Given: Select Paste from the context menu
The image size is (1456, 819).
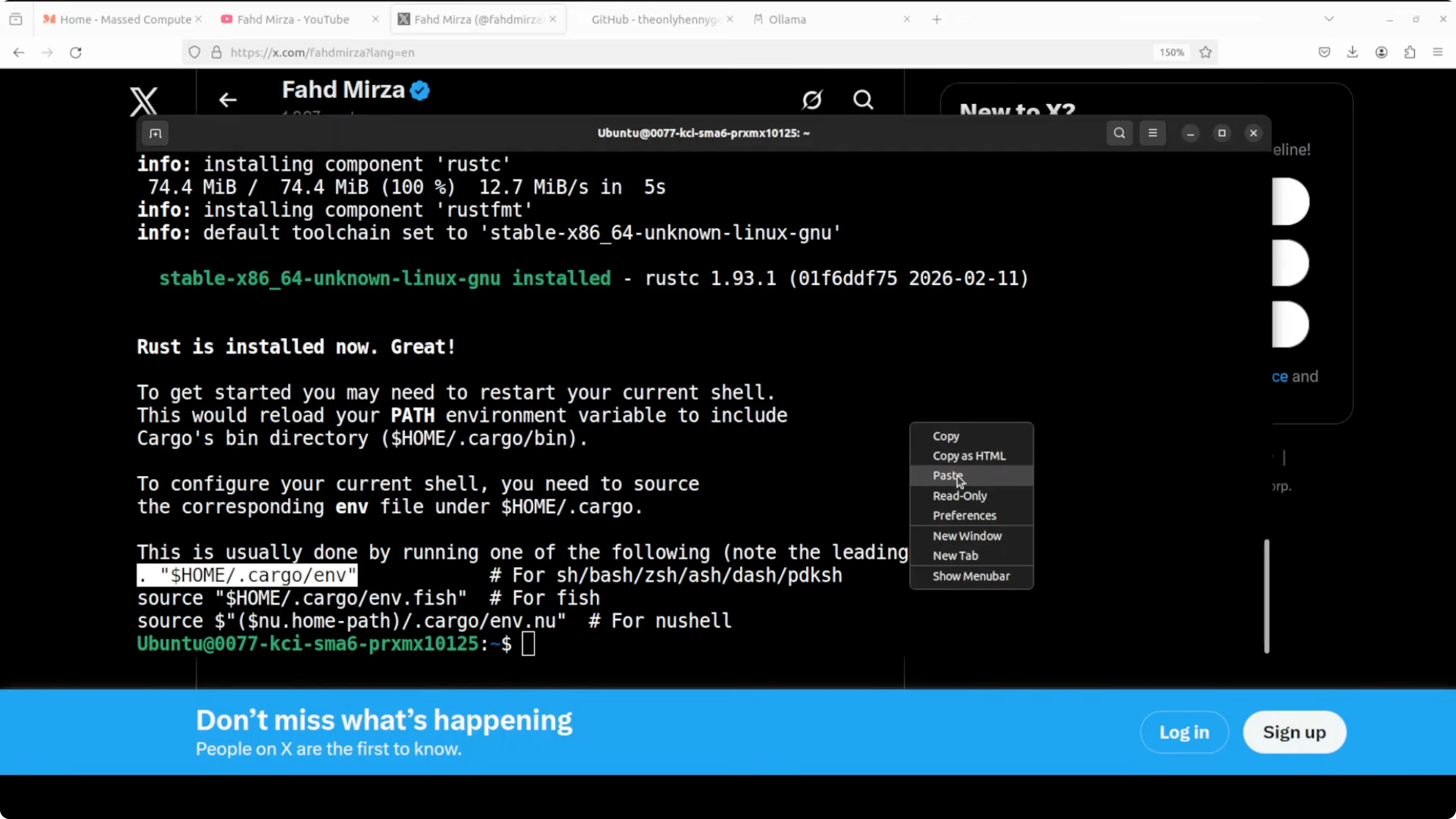Looking at the screenshot, I should (x=947, y=475).
